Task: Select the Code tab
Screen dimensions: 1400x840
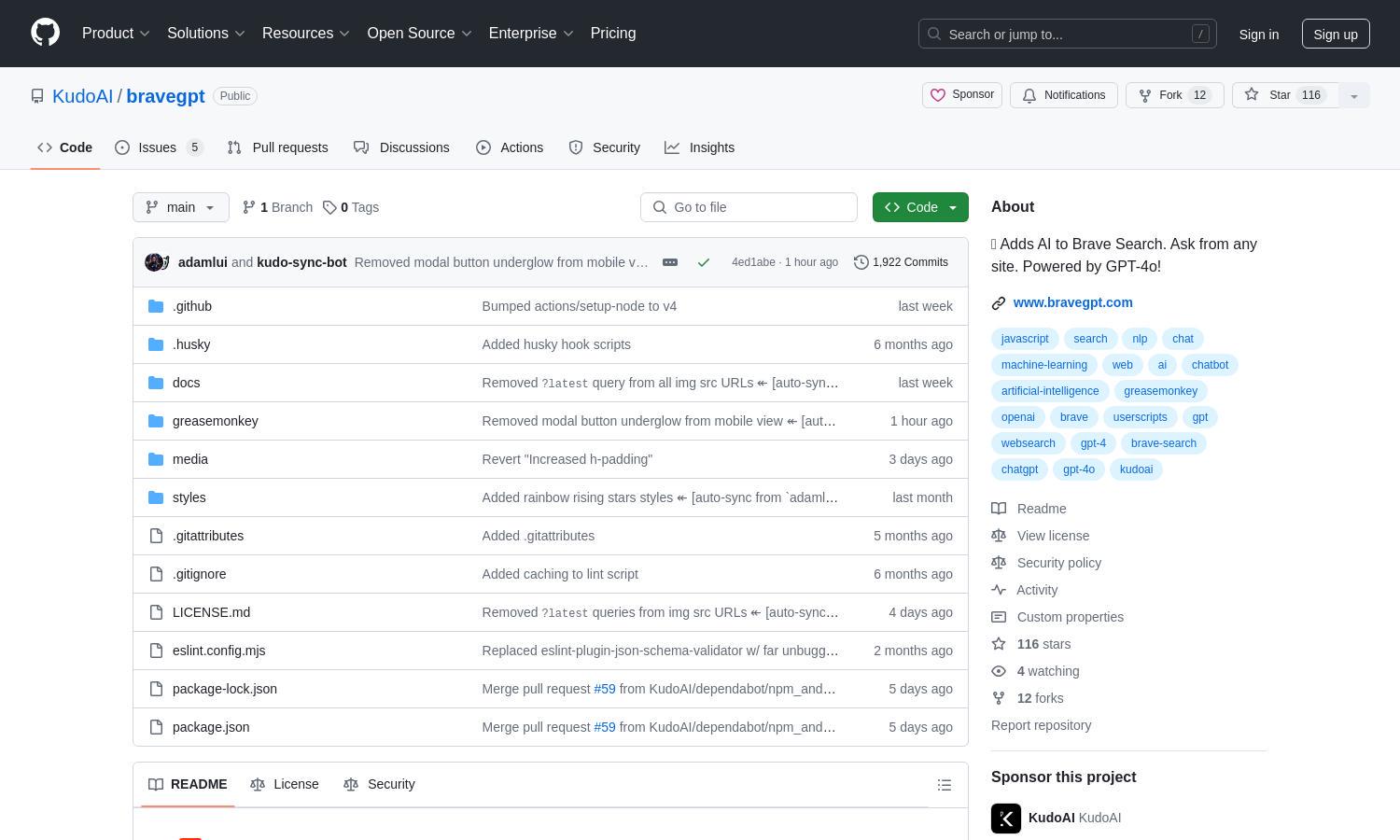Action: click(65, 147)
